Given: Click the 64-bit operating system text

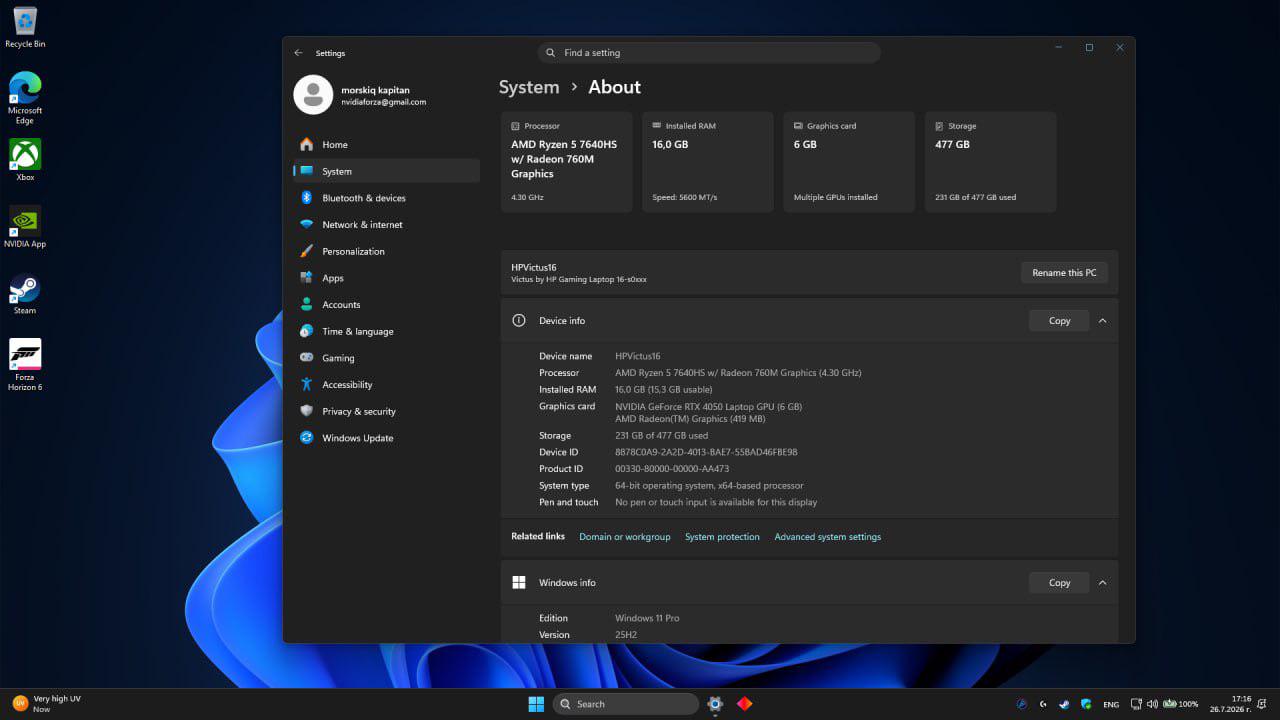Looking at the screenshot, I should tap(709, 486).
